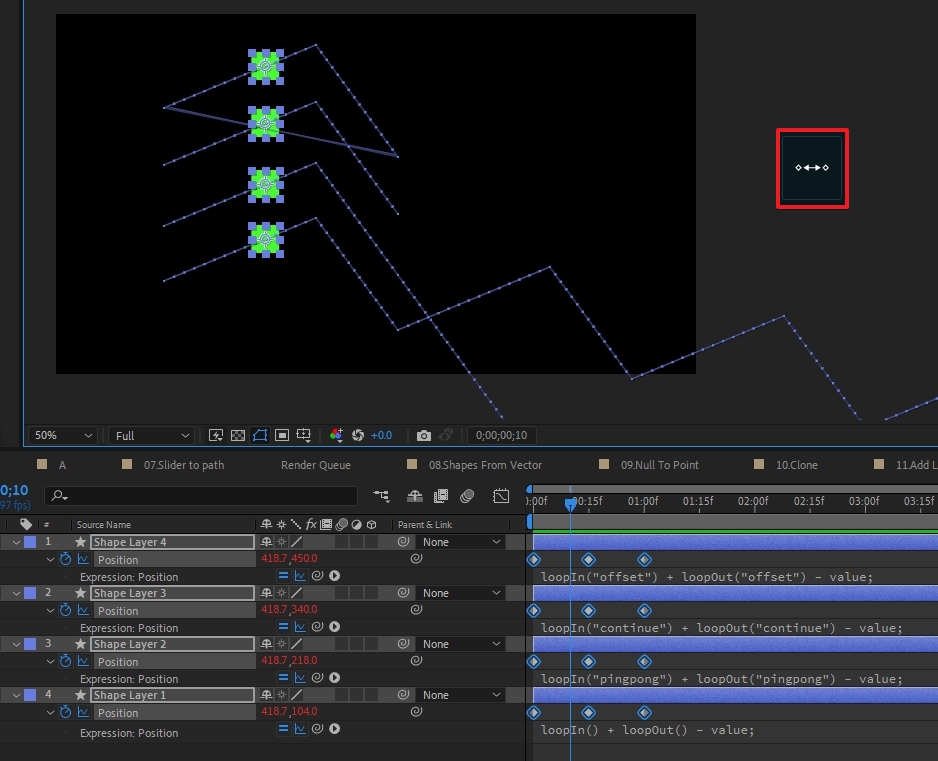Click the Position stopwatch on Shape Layer 4
The image size is (938, 761).
(66, 560)
